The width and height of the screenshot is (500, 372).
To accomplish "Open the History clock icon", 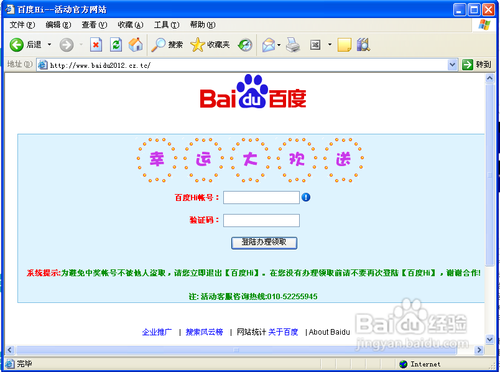I will click(245, 45).
